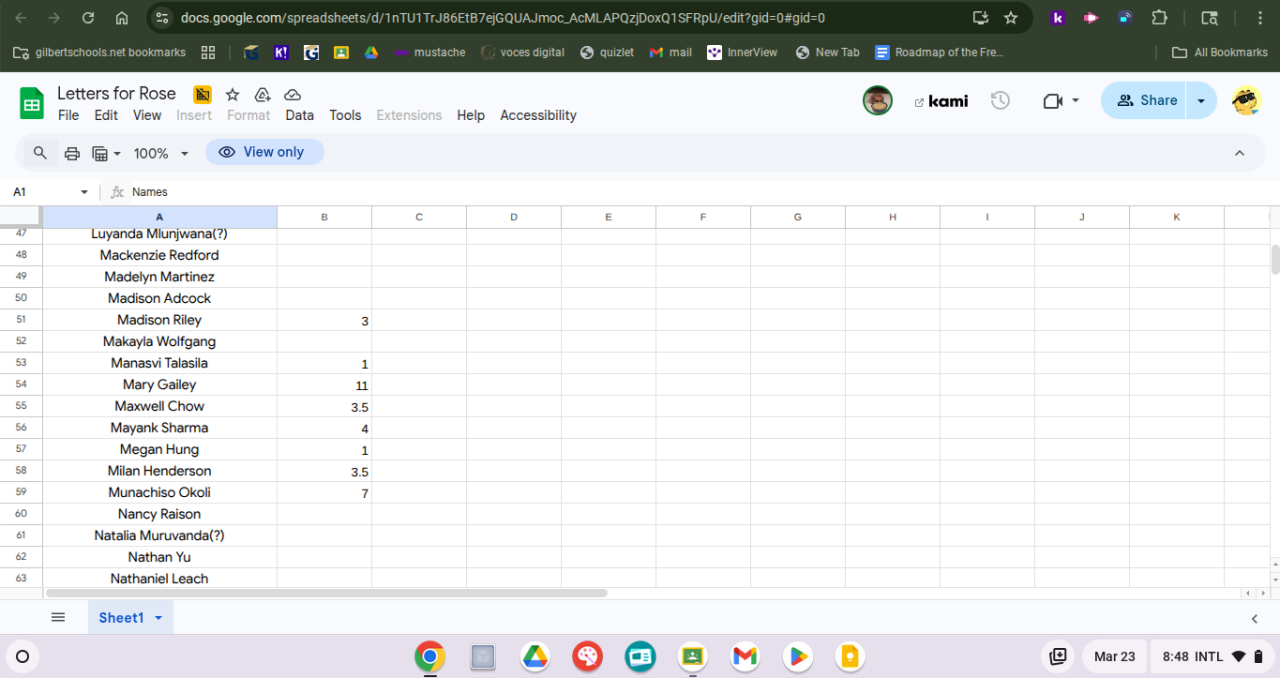The width and height of the screenshot is (1280, 678).
Task: Open the quizlet bookmark
Action: point(607,52)
